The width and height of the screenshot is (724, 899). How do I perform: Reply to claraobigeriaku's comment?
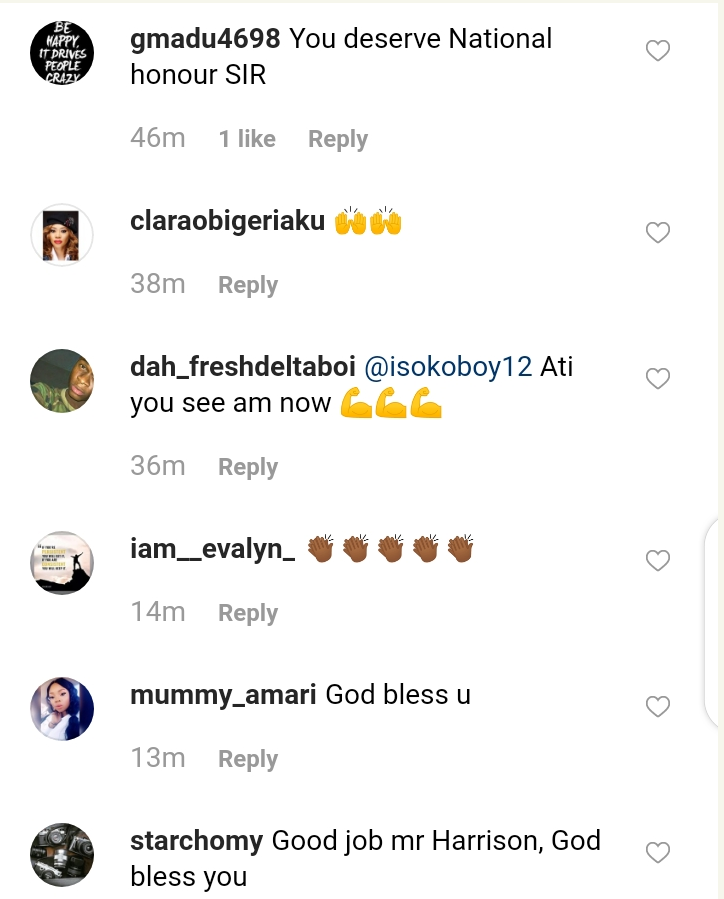click(x=247, y=285)
